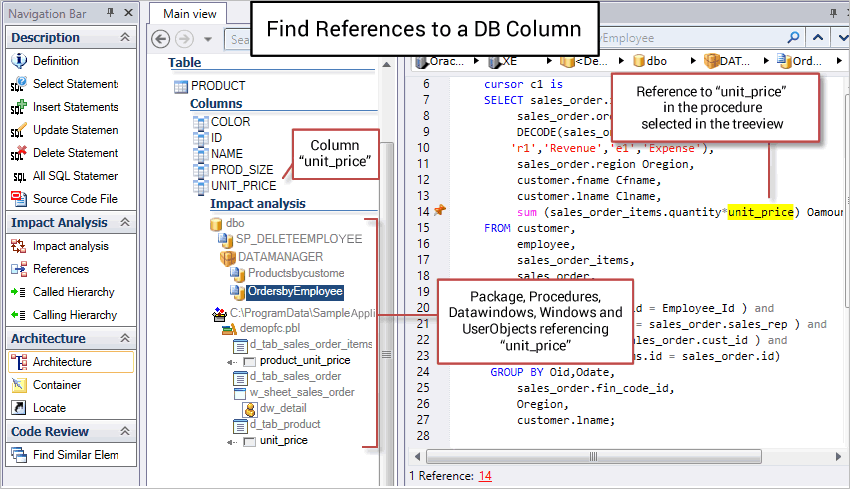Viewport: 850px width, 489px height.
Task: Select SP_DELETEEMPLOYEE procedure
Action: pyautogui.click(x=290, y=239)
